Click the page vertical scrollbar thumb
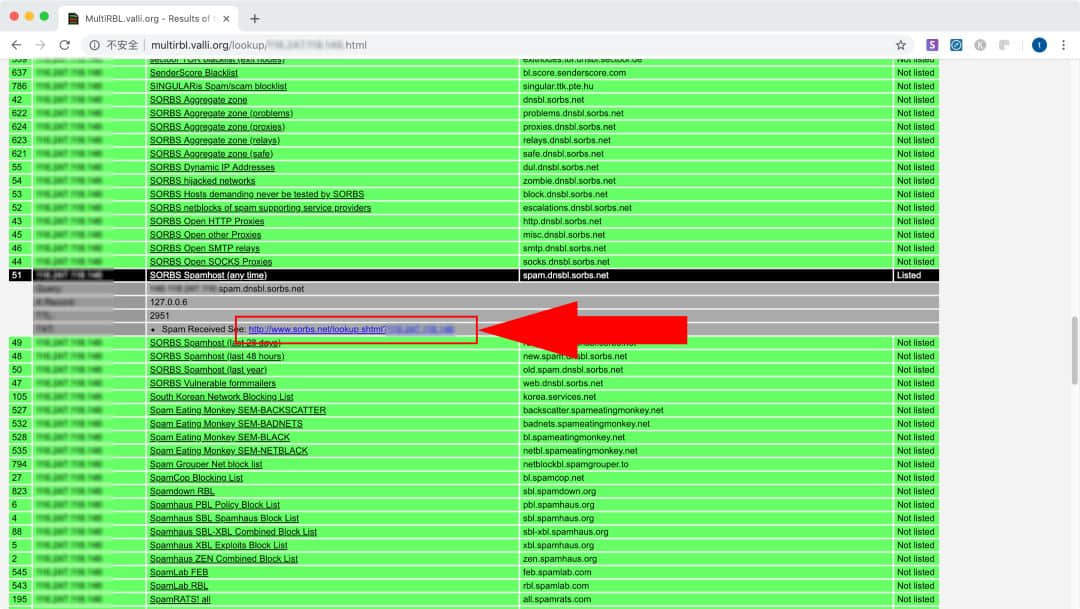Screen dimensions: 1080x609 1074,350
